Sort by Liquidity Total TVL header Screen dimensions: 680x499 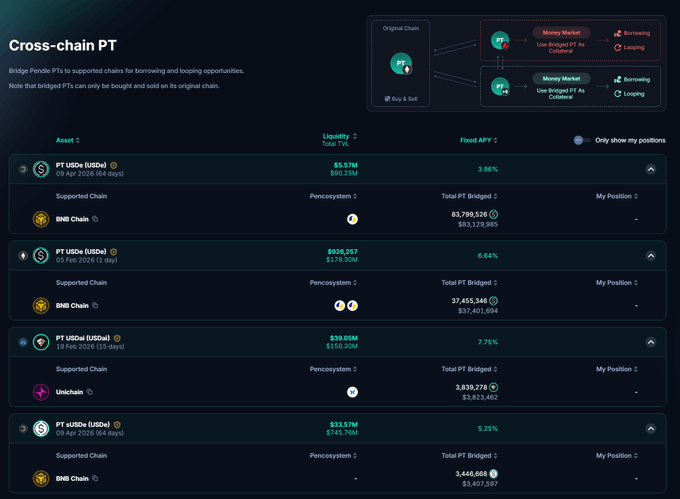340,140
